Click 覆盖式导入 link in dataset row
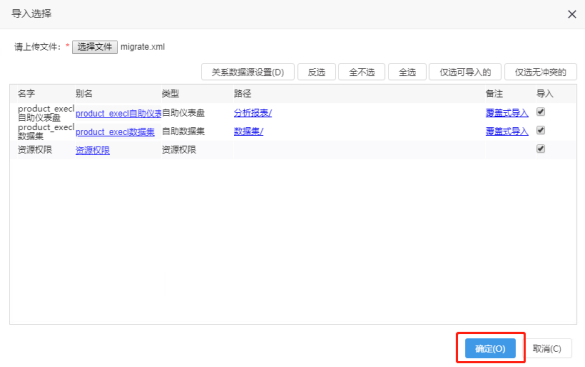The width and height of the screenshot is (585, 367). [x=507, y=132]
